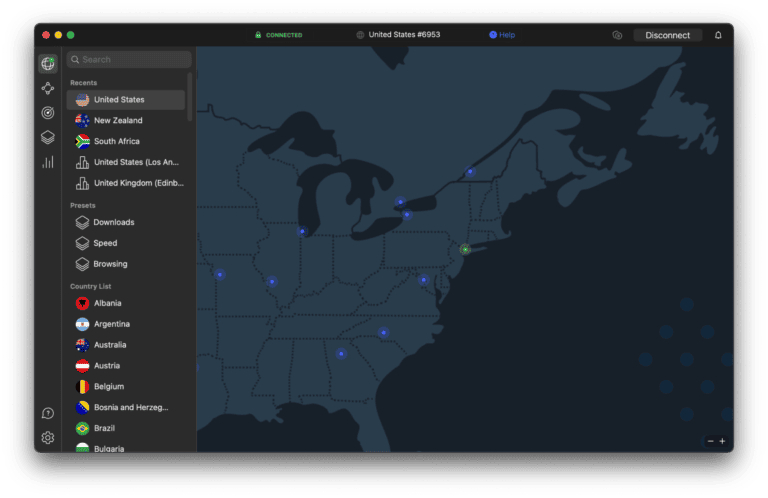Open the help support bubble icon

pos(47,413)
